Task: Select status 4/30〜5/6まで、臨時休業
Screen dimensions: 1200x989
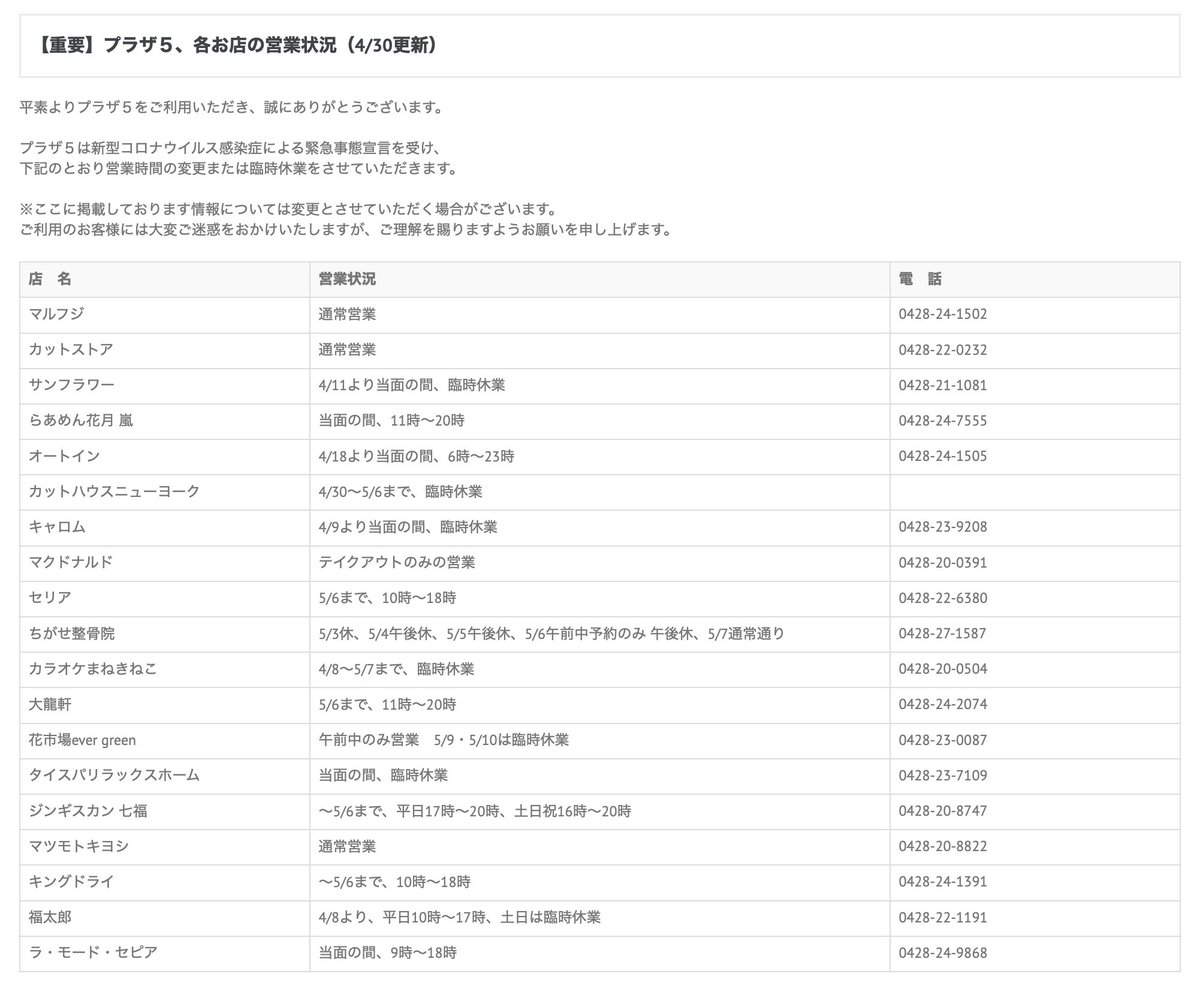Action: 400,492
